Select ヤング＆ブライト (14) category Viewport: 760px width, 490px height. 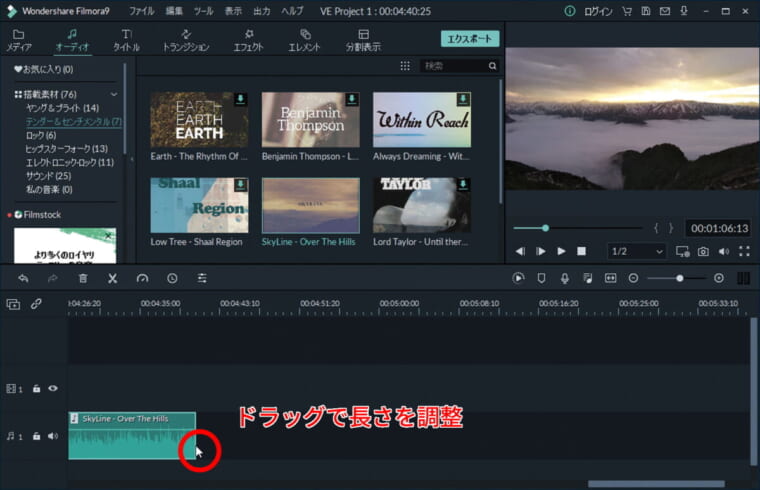coord(63,108)
